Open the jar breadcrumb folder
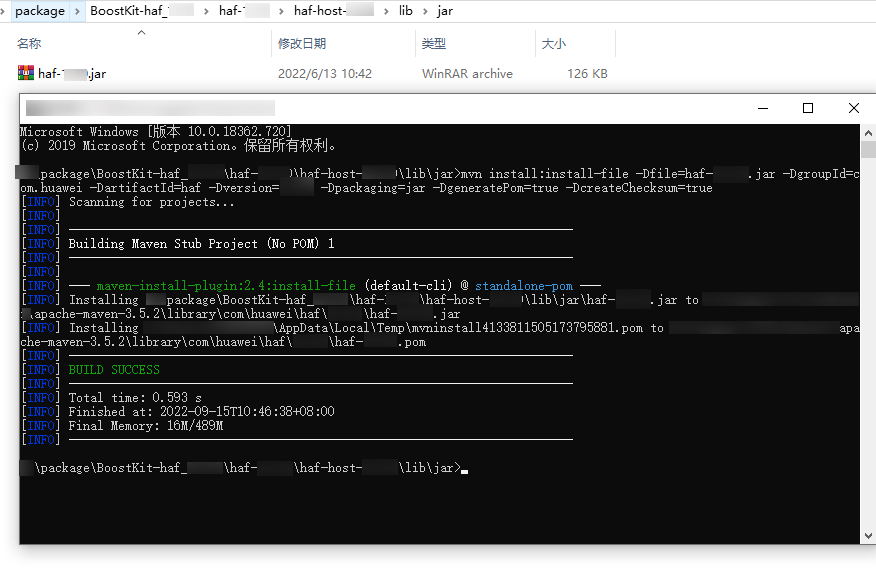 coord(445,11)
